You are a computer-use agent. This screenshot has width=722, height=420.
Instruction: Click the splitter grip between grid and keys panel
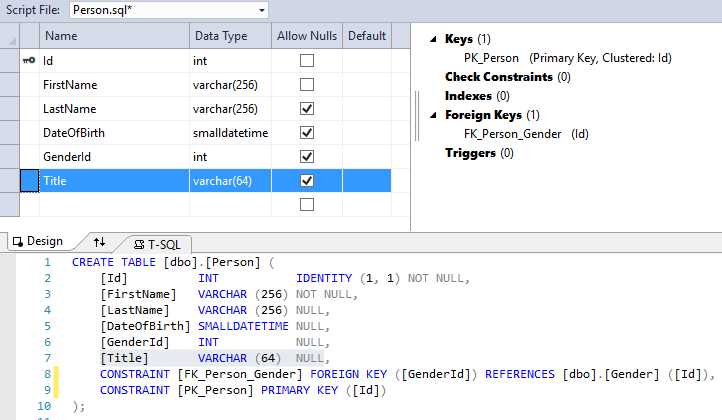tap(417, 116)
